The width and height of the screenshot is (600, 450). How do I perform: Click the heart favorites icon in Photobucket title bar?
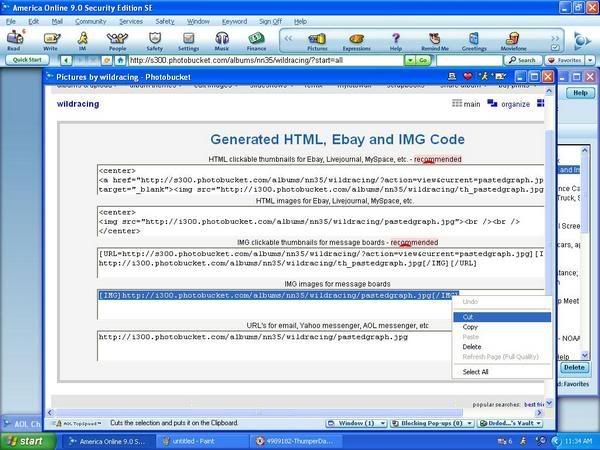[x=468, y=77]
